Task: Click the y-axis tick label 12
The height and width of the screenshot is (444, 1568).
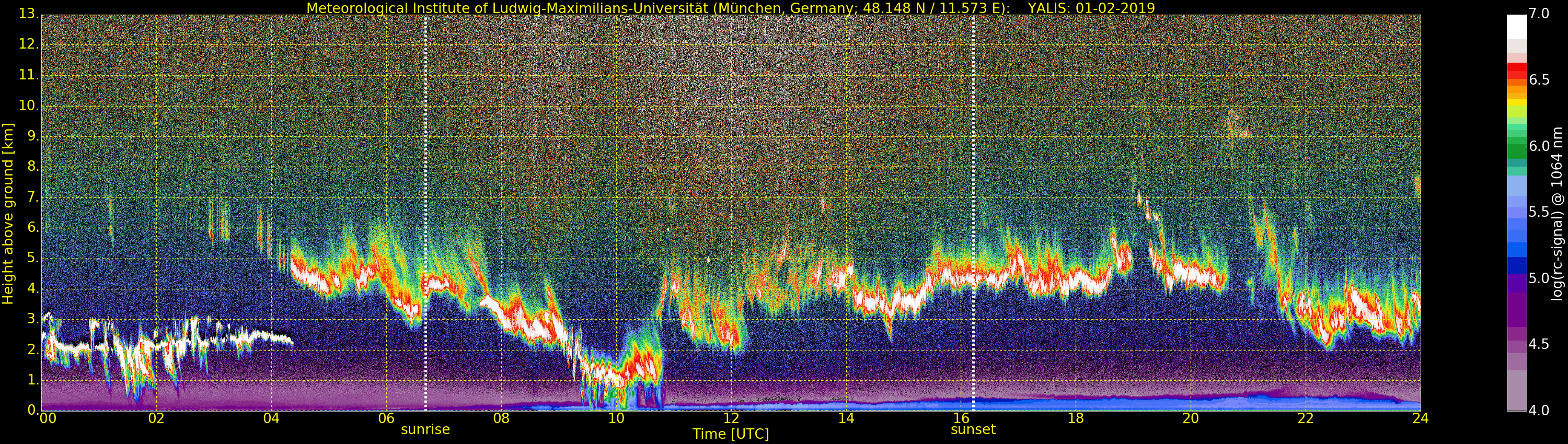Action: [x=29, y=44]
